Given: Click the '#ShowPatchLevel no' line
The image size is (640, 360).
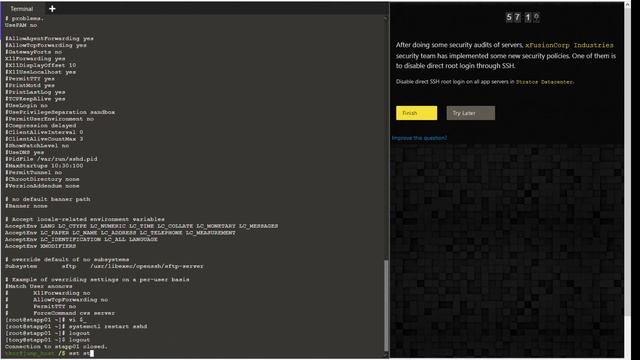Looking at the screenshot, I should (x=37, y=146).
